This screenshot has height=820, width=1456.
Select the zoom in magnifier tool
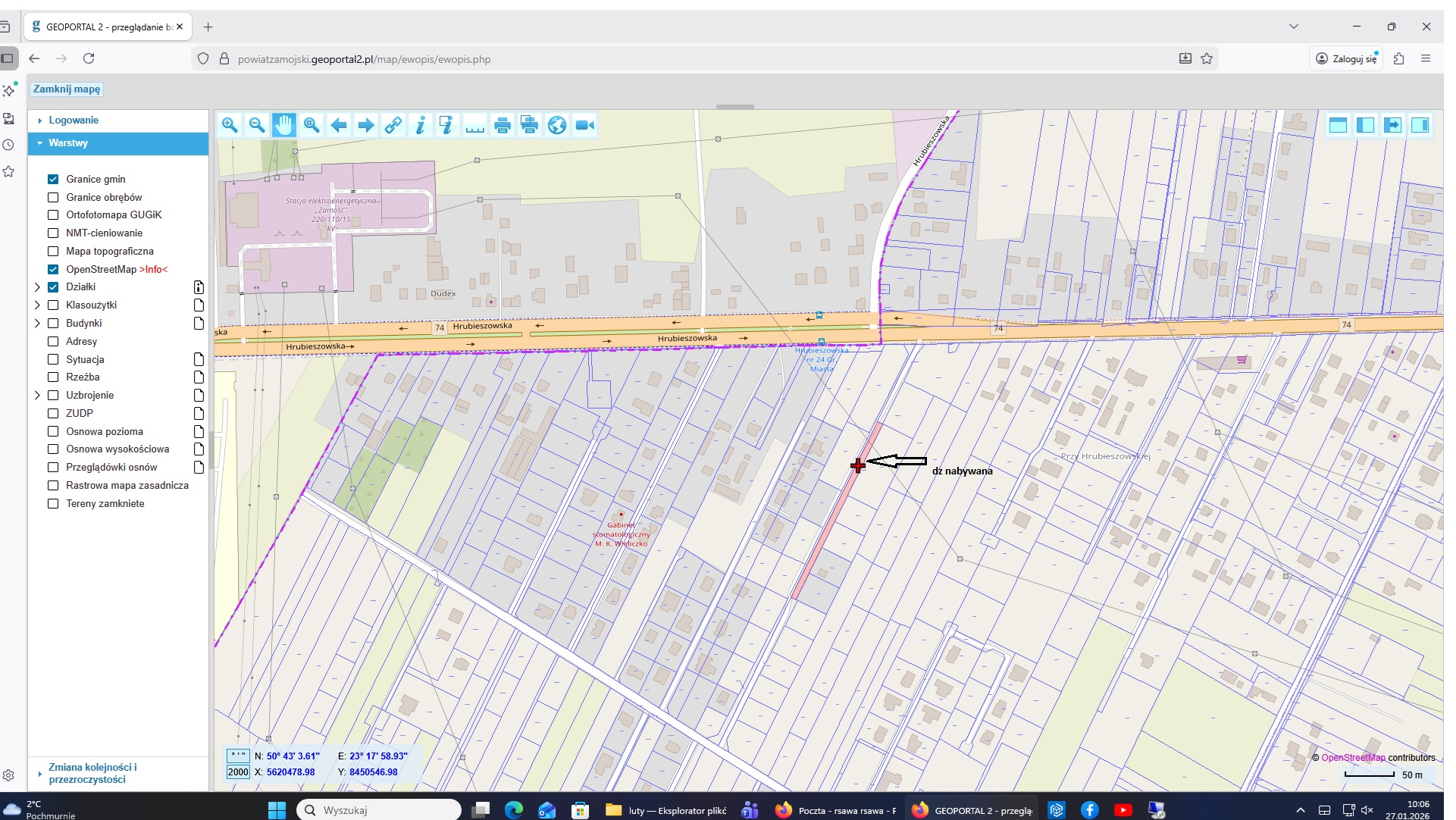[x=230, y=125]
